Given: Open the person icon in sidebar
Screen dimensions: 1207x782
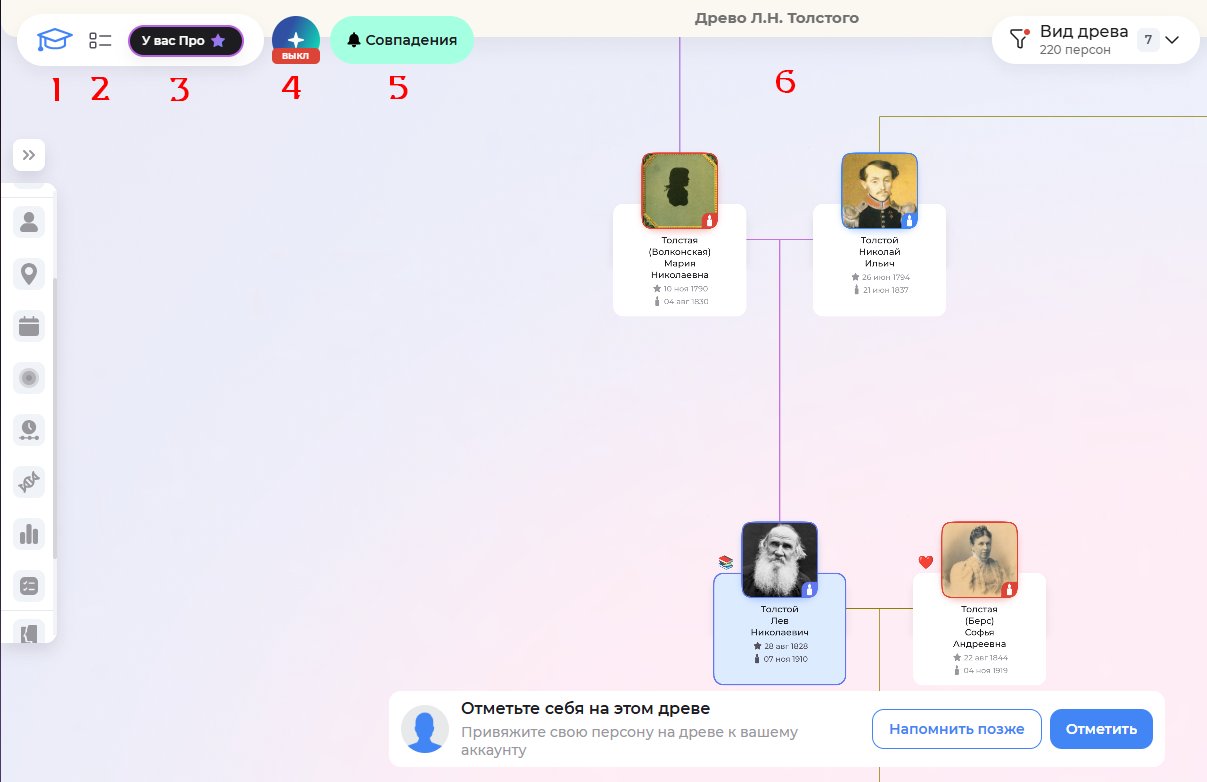Looking at the screenshot, I should (x=29, y=222).
